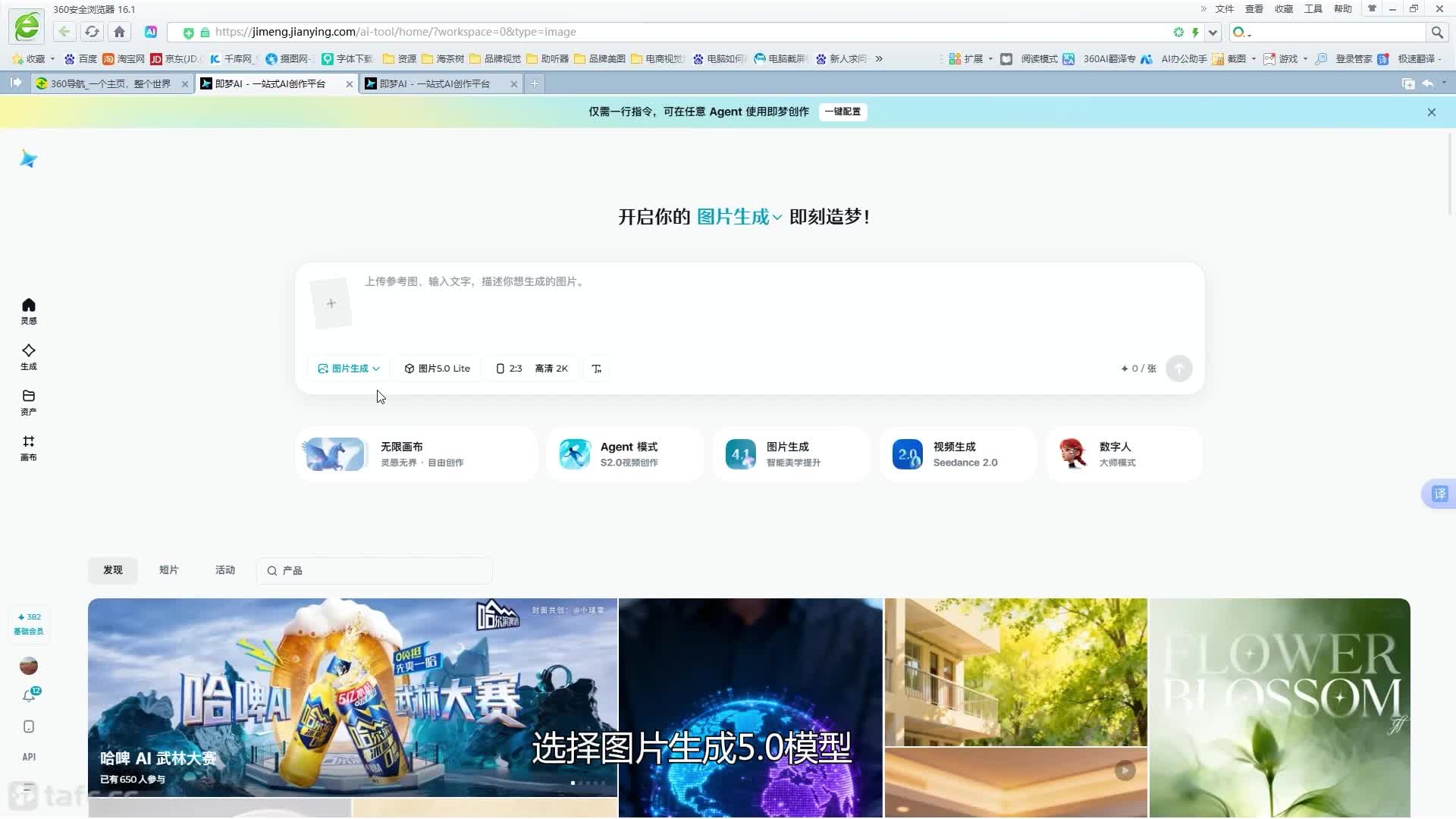Close the active 即梦AI tab
The width and height of the screenshot is (1456, 819).
pyautogui.click(x=350, y=84)
